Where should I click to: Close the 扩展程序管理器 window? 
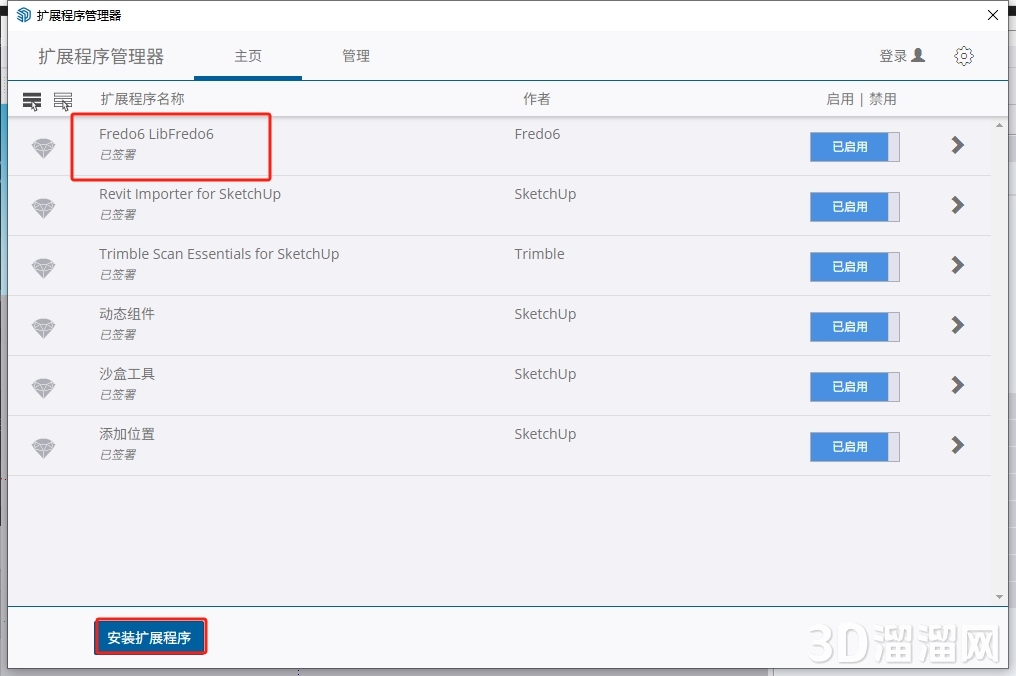click(992, 15)
